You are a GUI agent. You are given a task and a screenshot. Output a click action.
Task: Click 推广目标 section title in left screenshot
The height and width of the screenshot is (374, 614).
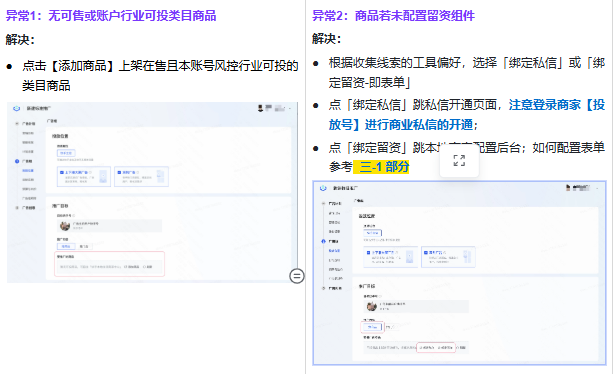(60, 206)
